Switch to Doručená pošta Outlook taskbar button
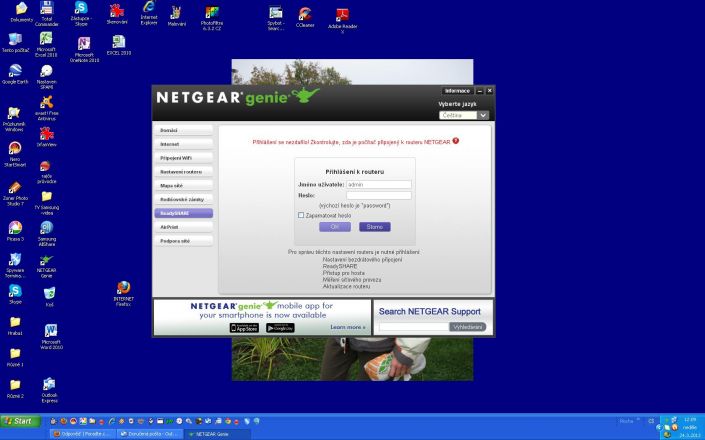Viewport: 705px width, 440px height. point(150,434)
